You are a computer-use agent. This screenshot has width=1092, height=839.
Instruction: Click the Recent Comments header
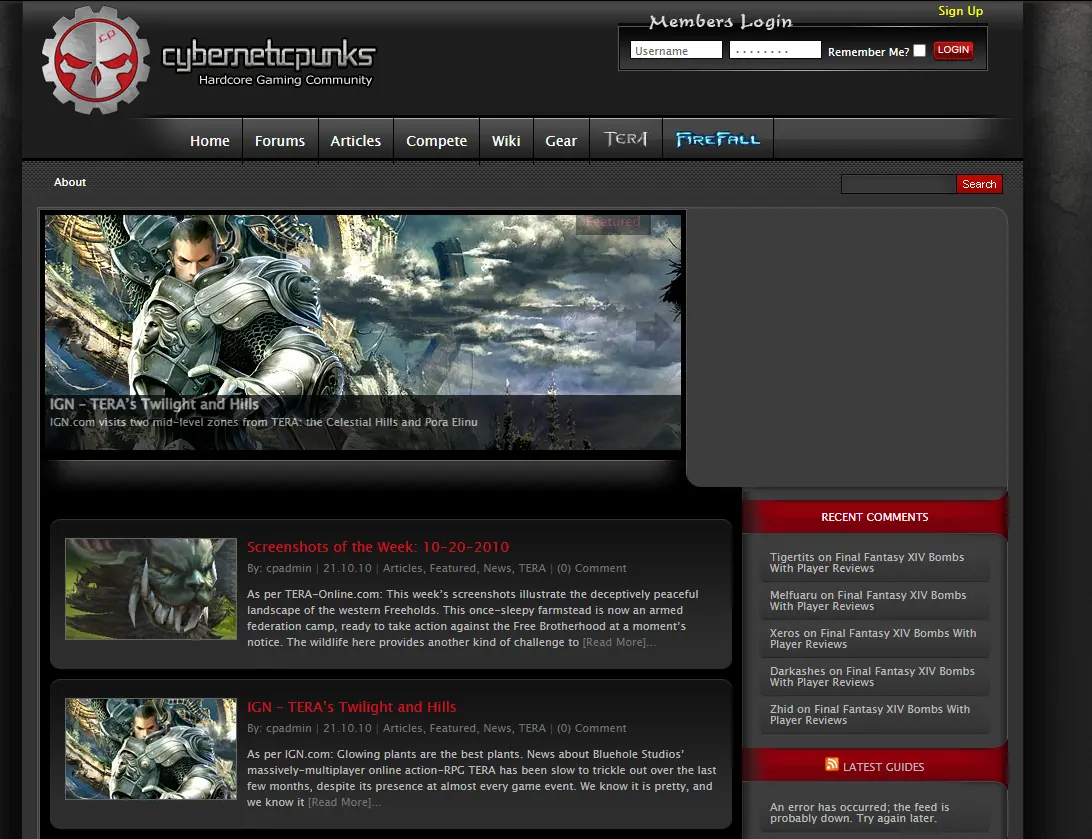point(875,517)
